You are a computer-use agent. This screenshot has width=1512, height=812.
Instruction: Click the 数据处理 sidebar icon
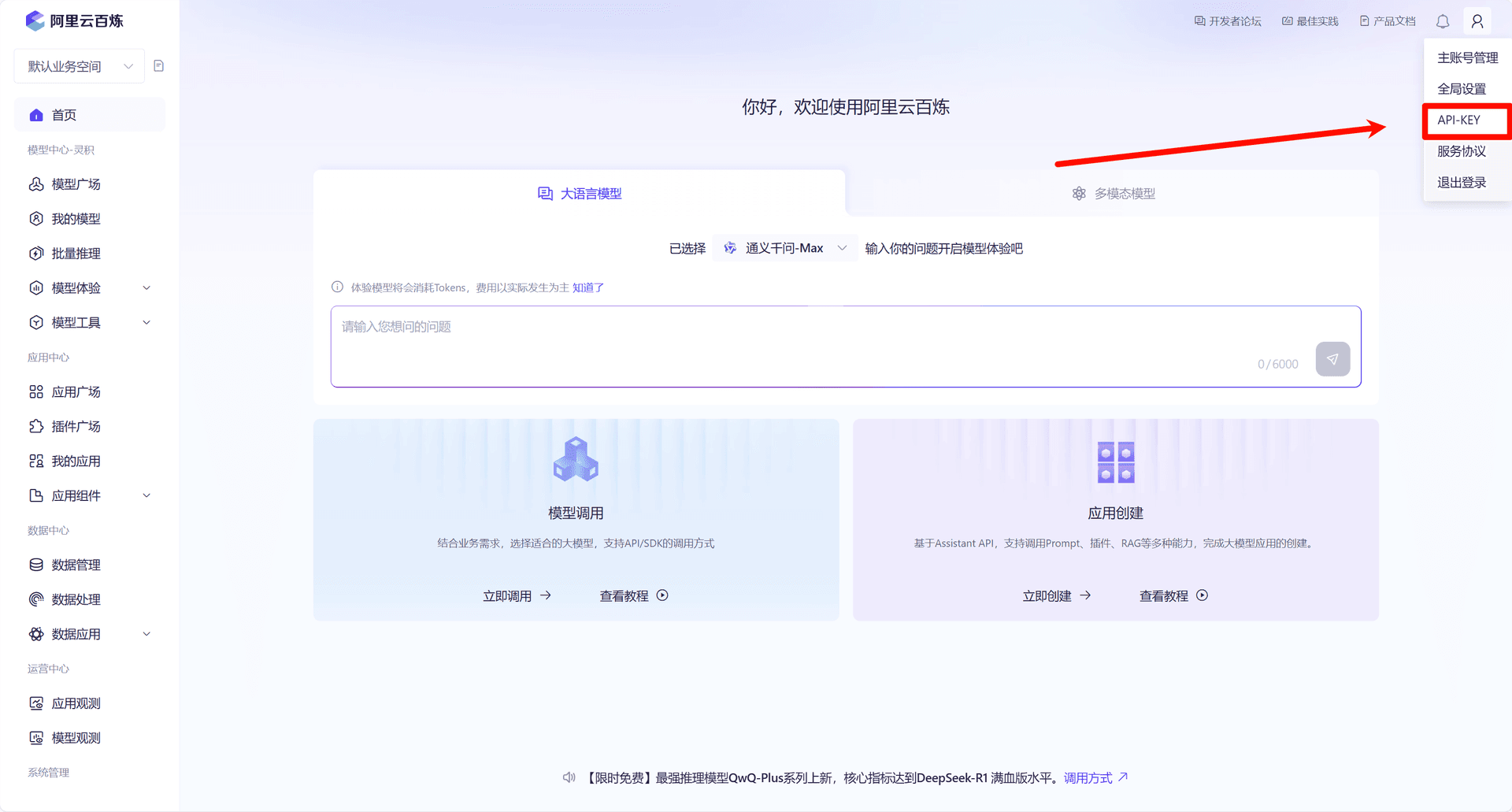point(36,600)
